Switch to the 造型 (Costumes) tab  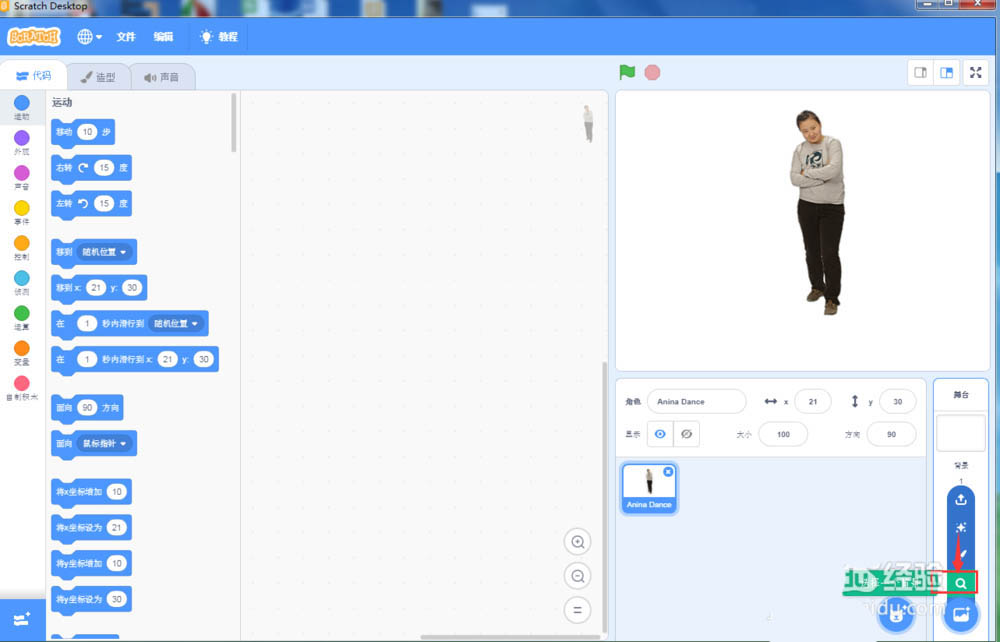(x=97, y=76)
